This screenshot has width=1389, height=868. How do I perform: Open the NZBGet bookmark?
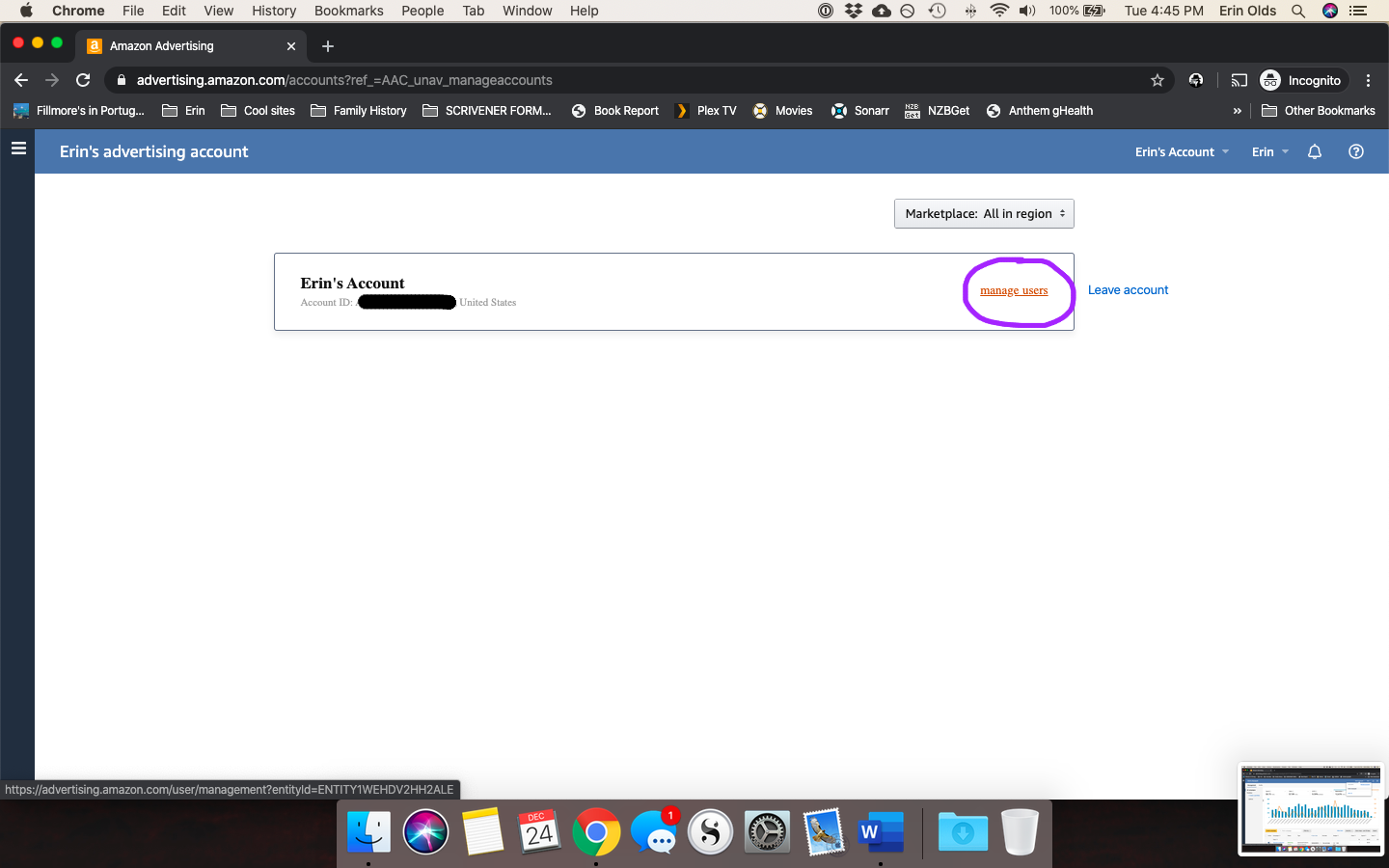(938, 111)
